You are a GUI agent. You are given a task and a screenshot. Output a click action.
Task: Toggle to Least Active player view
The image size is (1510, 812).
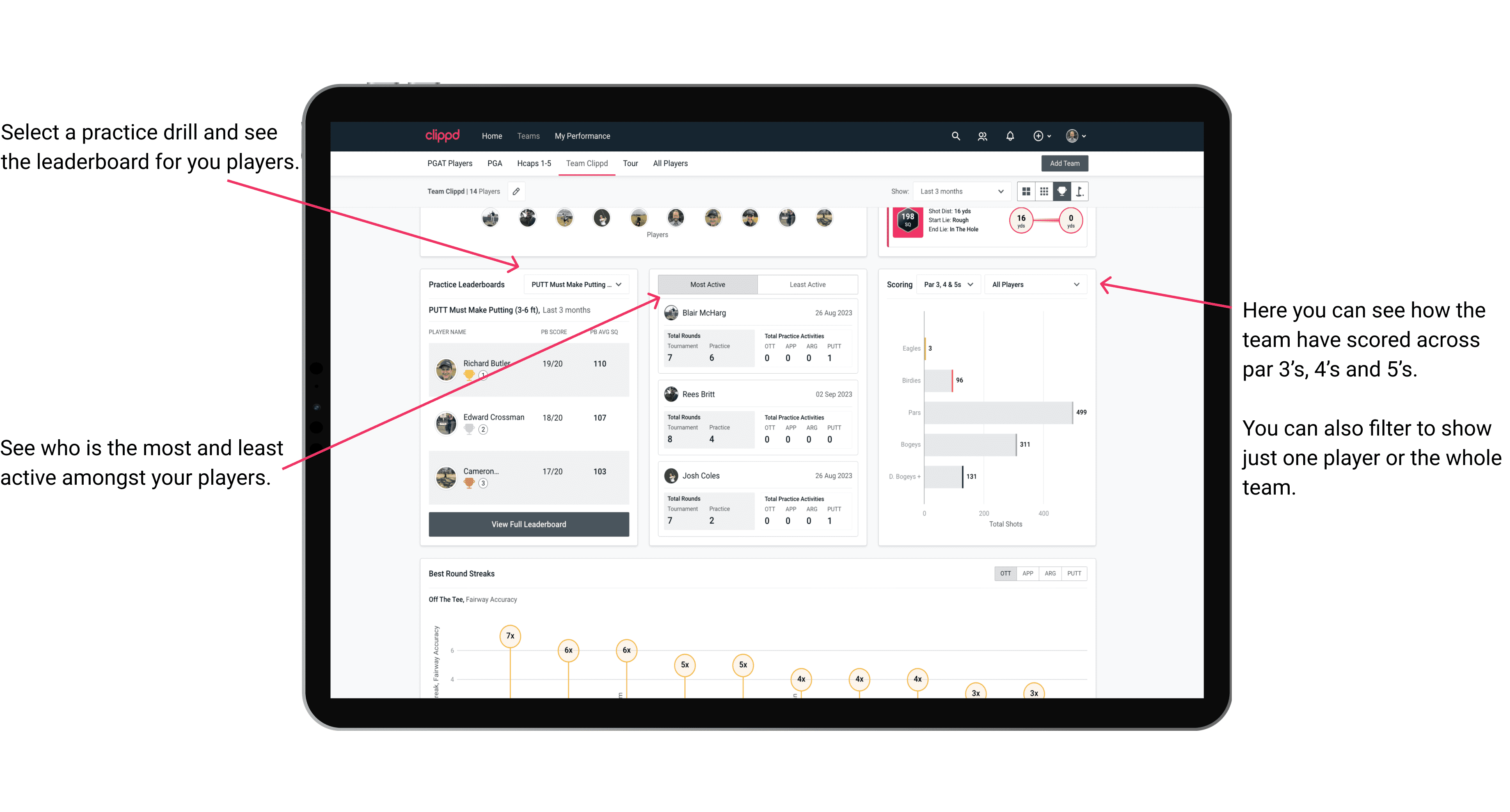[807, 285]
